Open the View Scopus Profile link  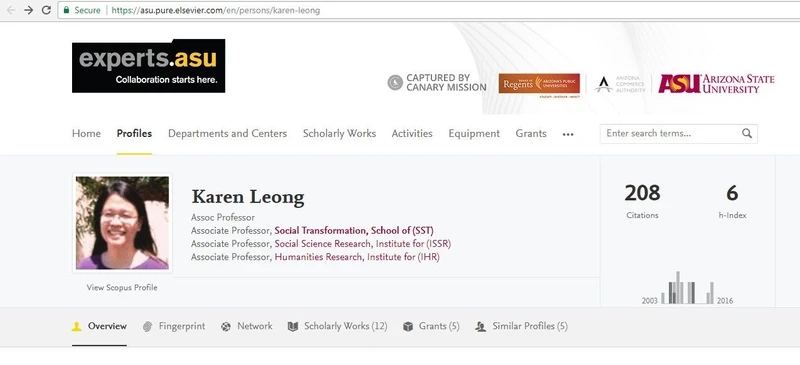pos(122,287)
